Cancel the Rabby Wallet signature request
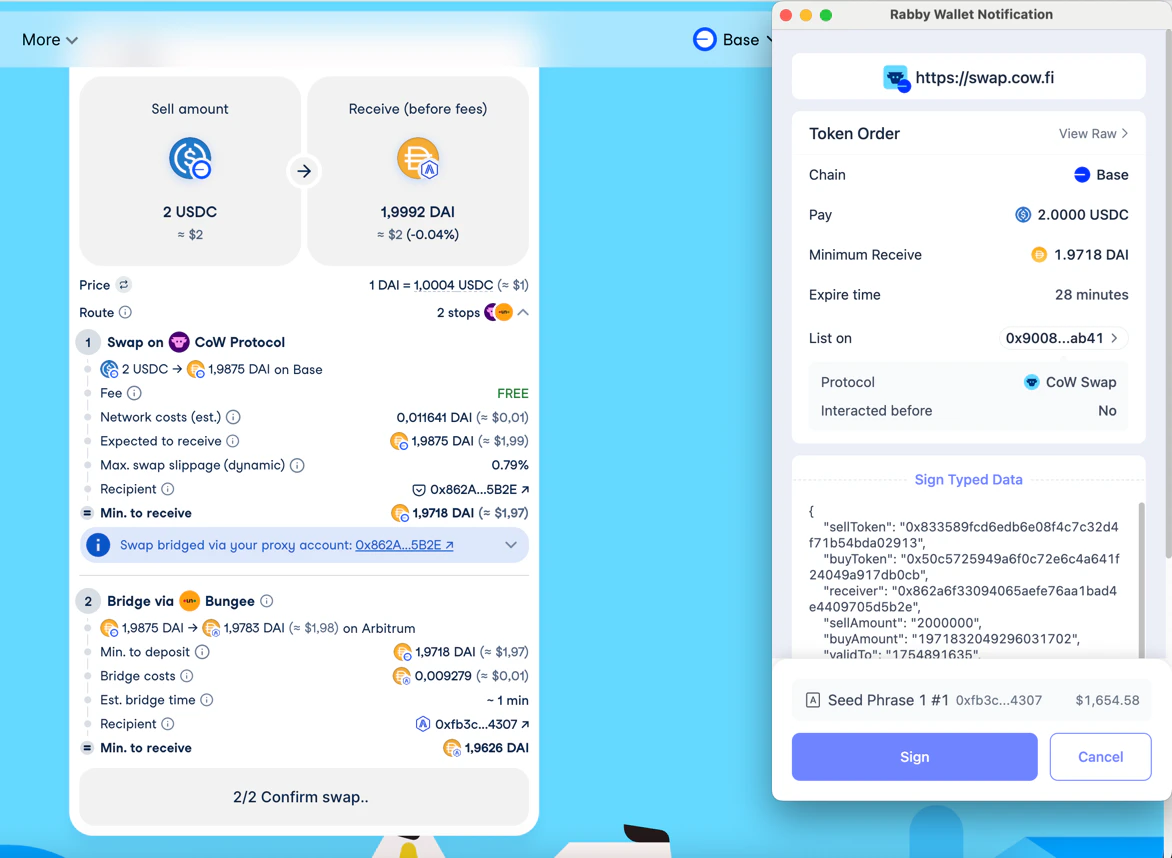Screen dimensions: 1172x858 point(1100,757)
